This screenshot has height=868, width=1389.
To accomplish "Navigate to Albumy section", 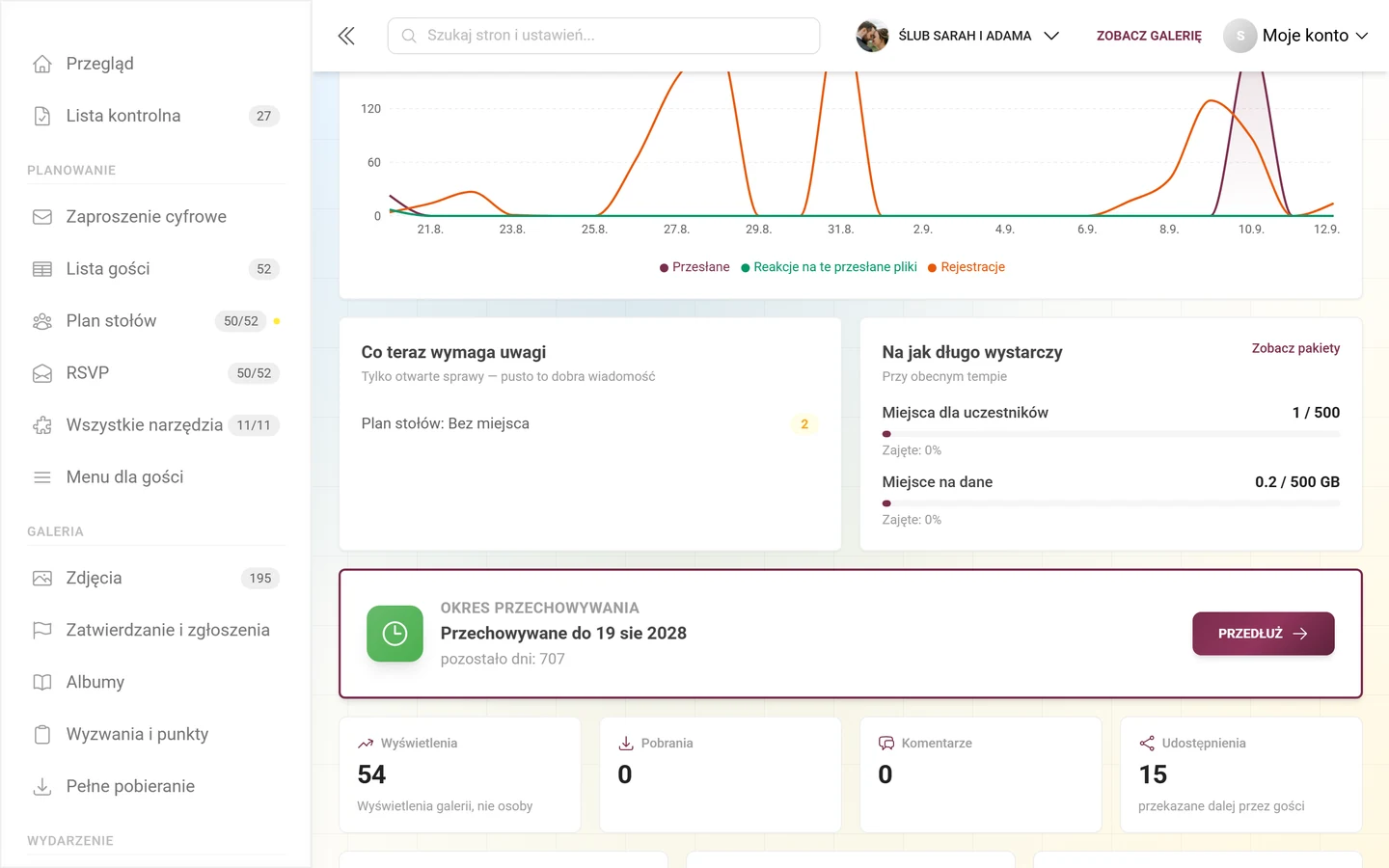I will (x=156, y=683).
